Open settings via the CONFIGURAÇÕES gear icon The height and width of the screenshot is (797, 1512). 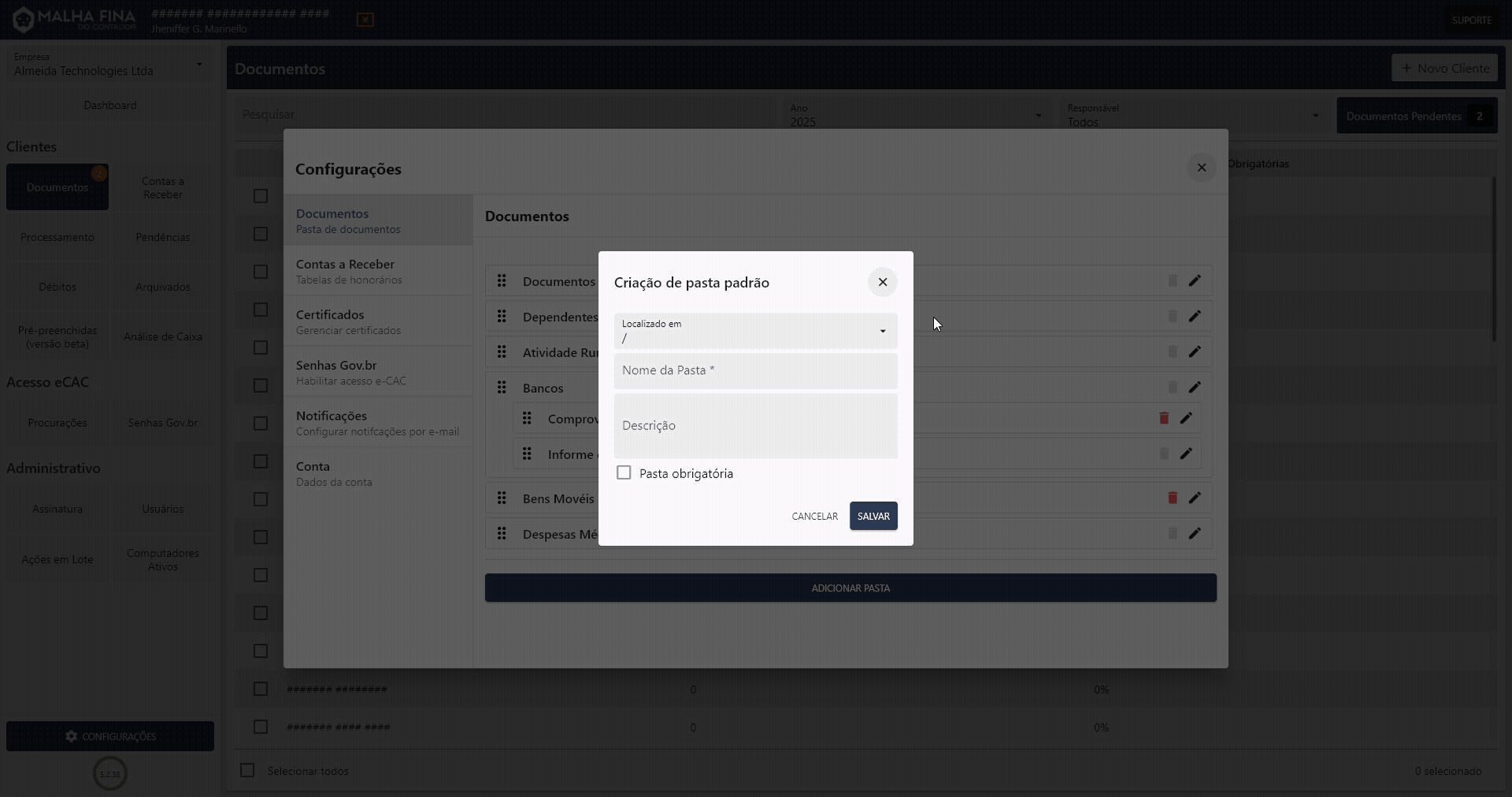coord(70,736)
